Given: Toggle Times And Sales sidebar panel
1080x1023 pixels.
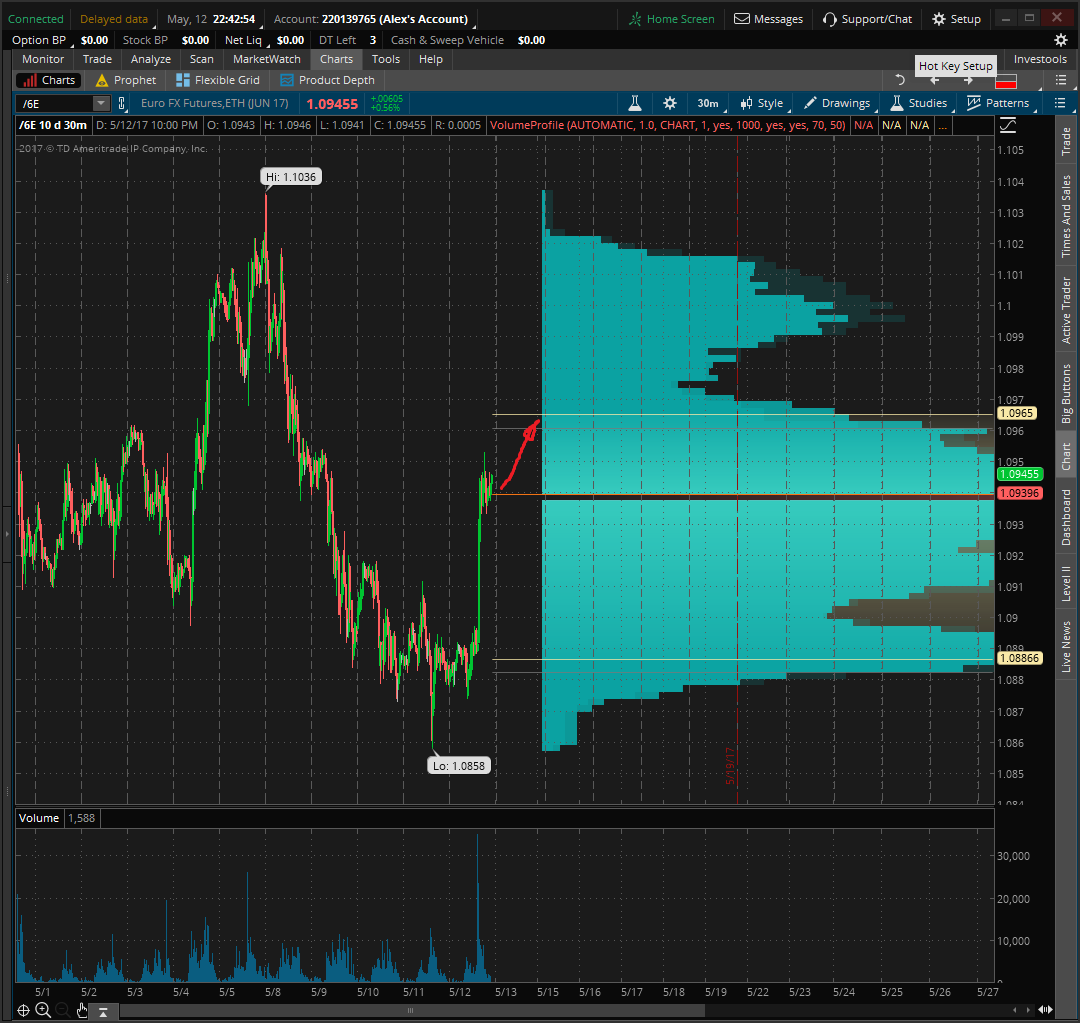Looking at the screenshot, I should click(x=1066, y=216).
